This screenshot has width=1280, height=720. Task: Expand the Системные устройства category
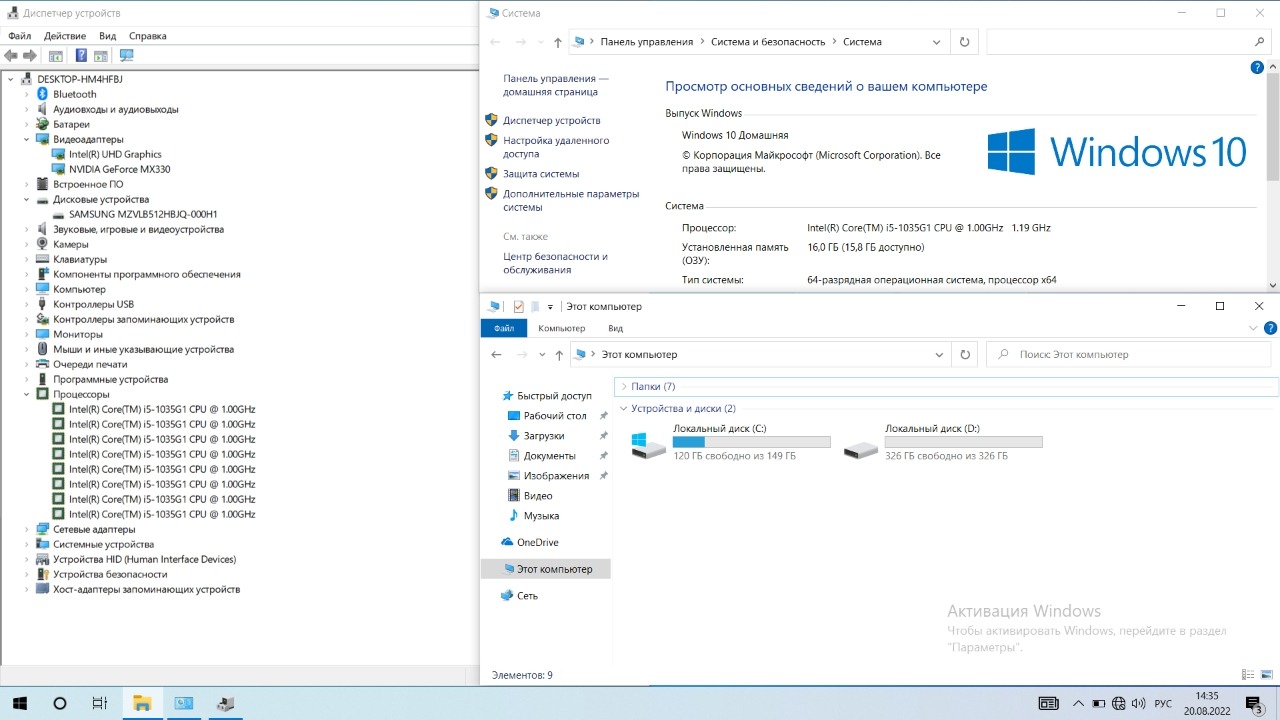tap(27, 544)
